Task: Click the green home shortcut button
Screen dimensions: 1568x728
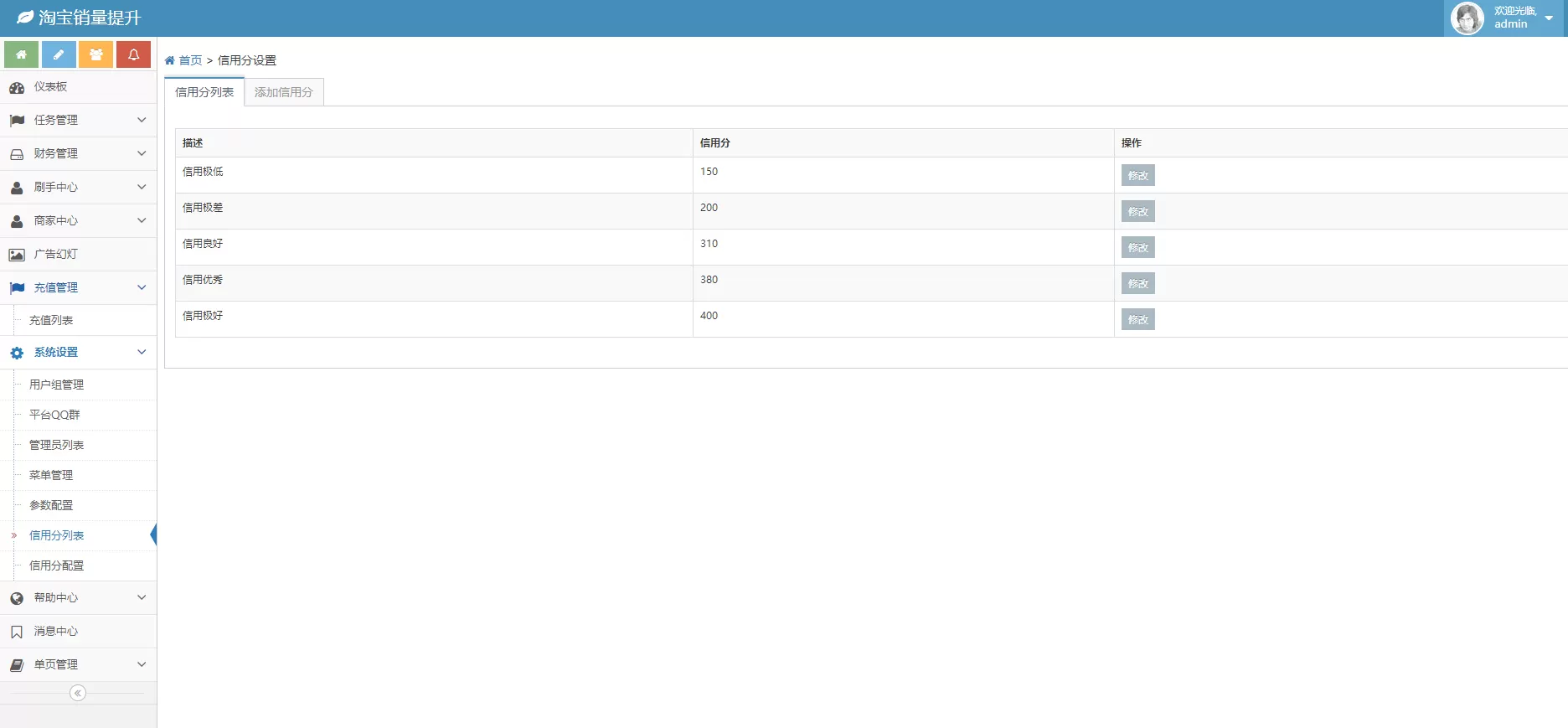Action: click(x=21, y=54)
